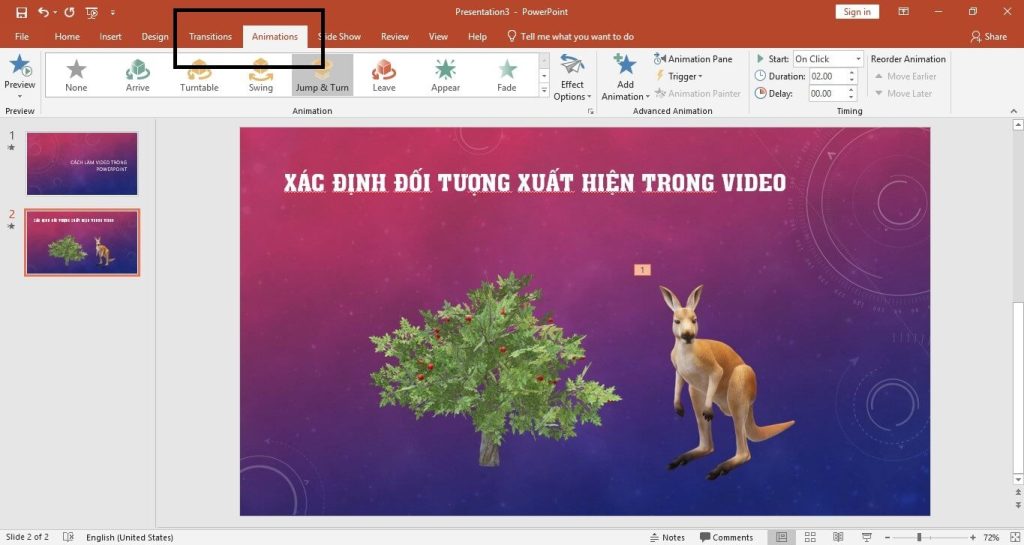Click English (United States) language indicator
The height and width of the screenshot is (545, 1024).
(129, 538)
